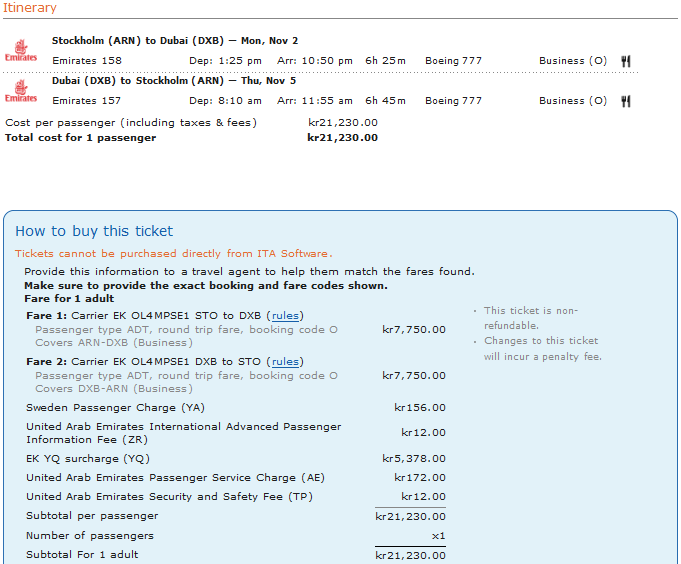Click Security and Safety Fee (TP) row
The image size is (681, 564).
236,497
